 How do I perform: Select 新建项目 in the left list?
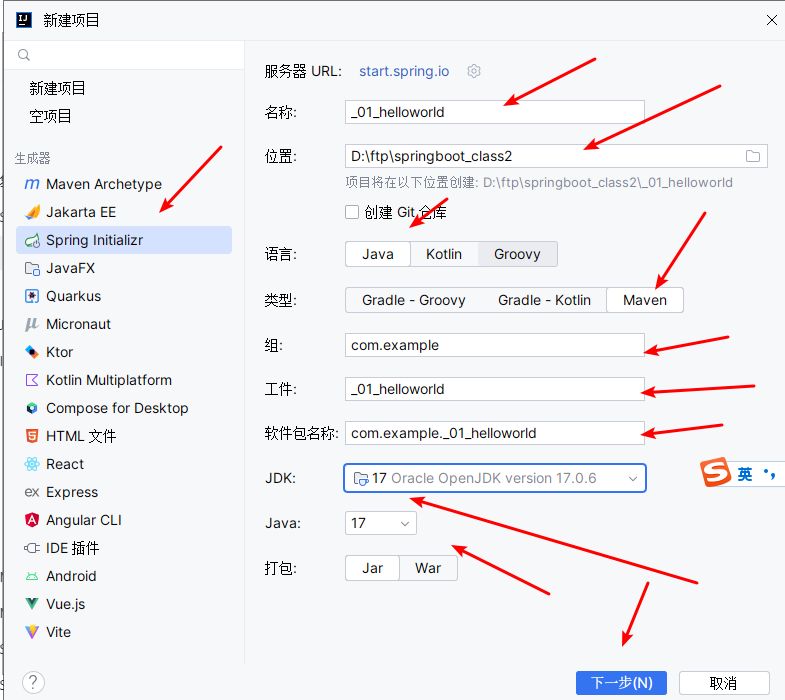point(57,89)
